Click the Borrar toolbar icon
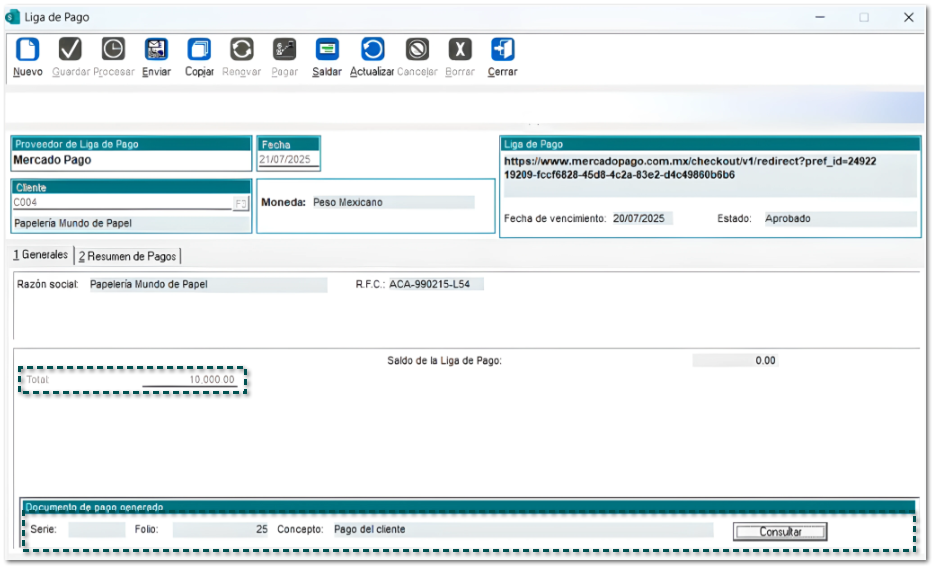Image resolution: width=935 pixels, height=569 pixels. pos(460,50)
